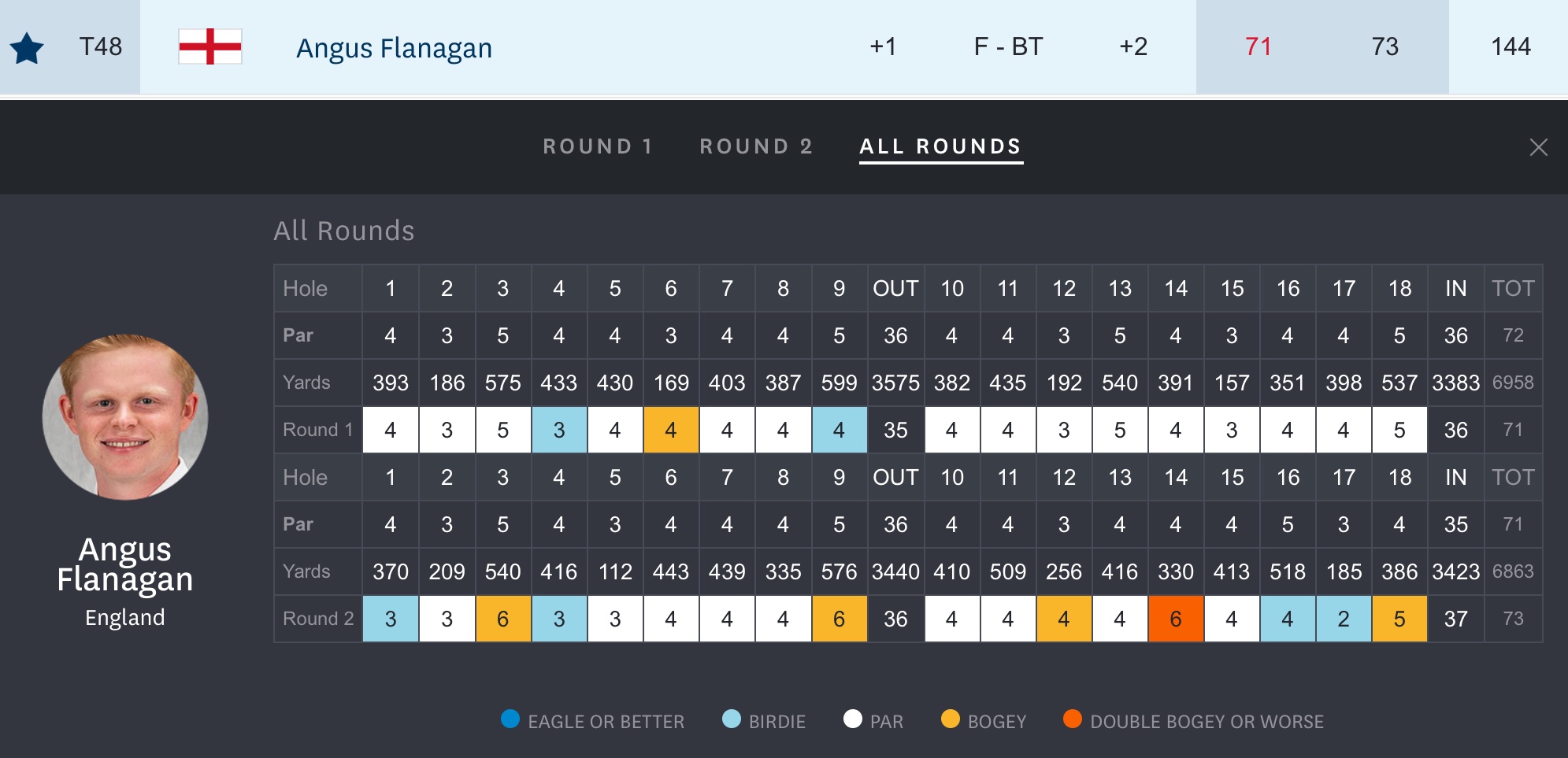Image resolution: width=1568 pixels, height=758 pixels.
Task: Click the Birdie legend dot
Action: point(732,719)
